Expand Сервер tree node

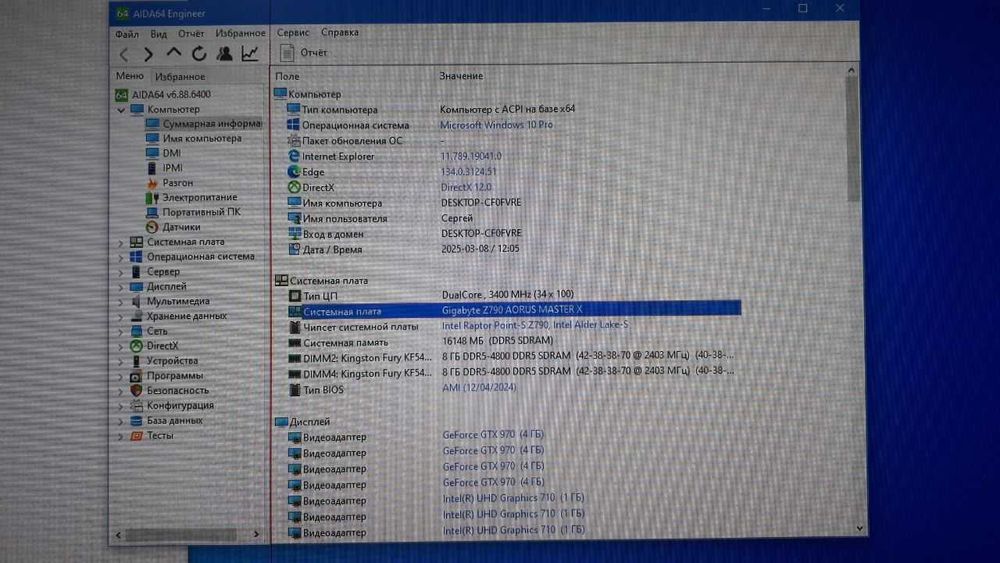(x=121, y=272)
